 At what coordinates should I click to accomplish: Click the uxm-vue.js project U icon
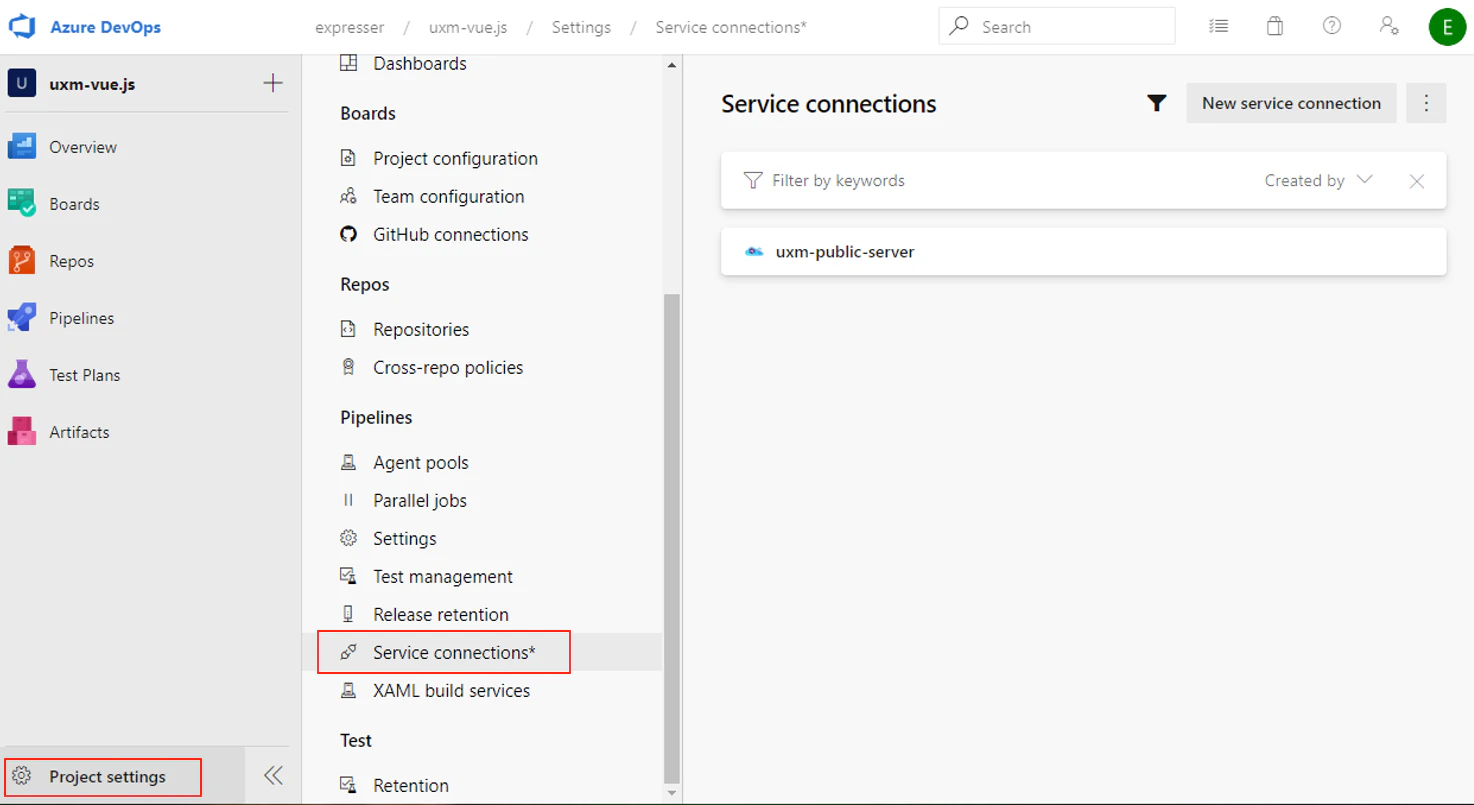tap(22, 84)
